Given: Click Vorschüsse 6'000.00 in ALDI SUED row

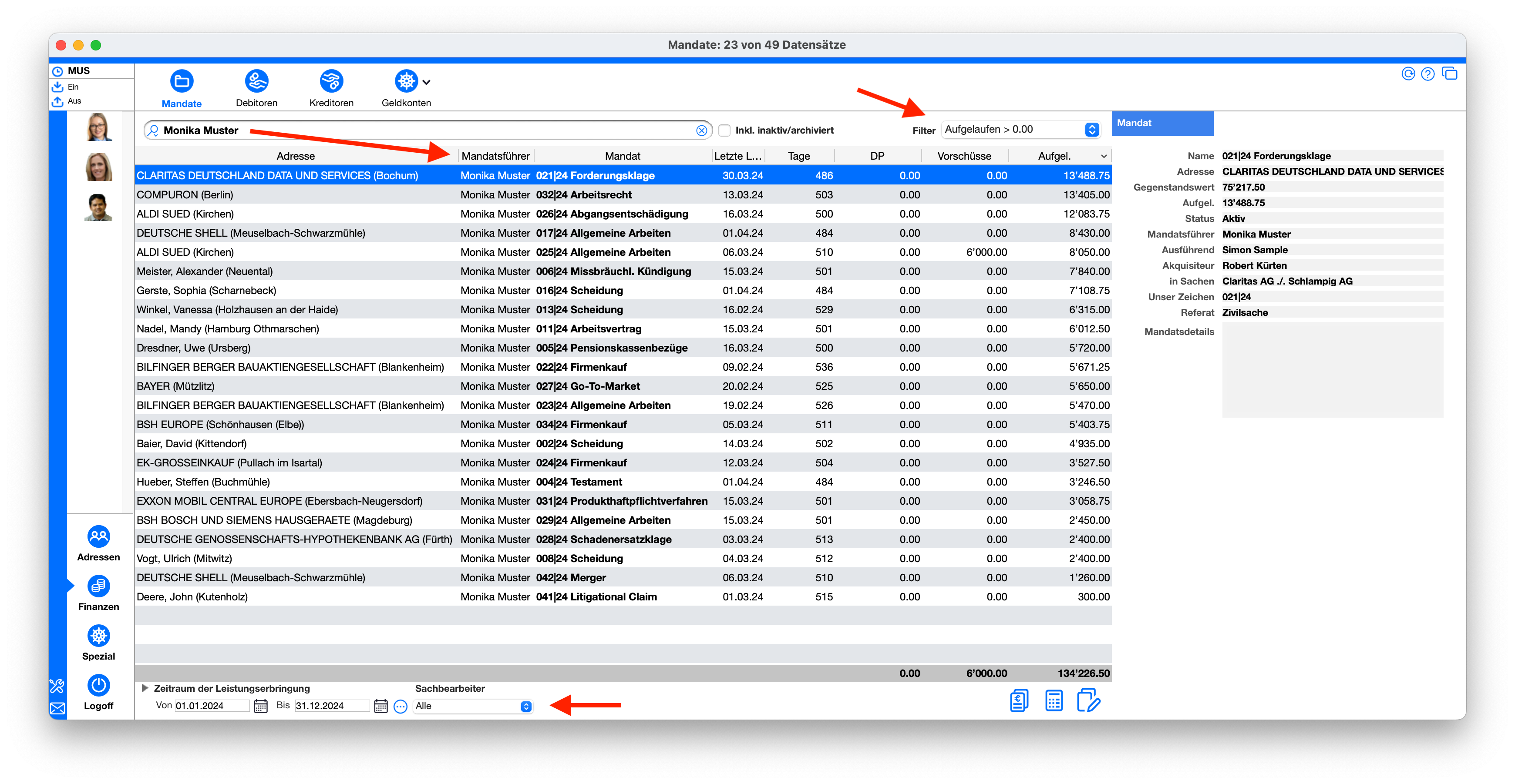Looking at the screenshot, I should [x=986, y=252].
